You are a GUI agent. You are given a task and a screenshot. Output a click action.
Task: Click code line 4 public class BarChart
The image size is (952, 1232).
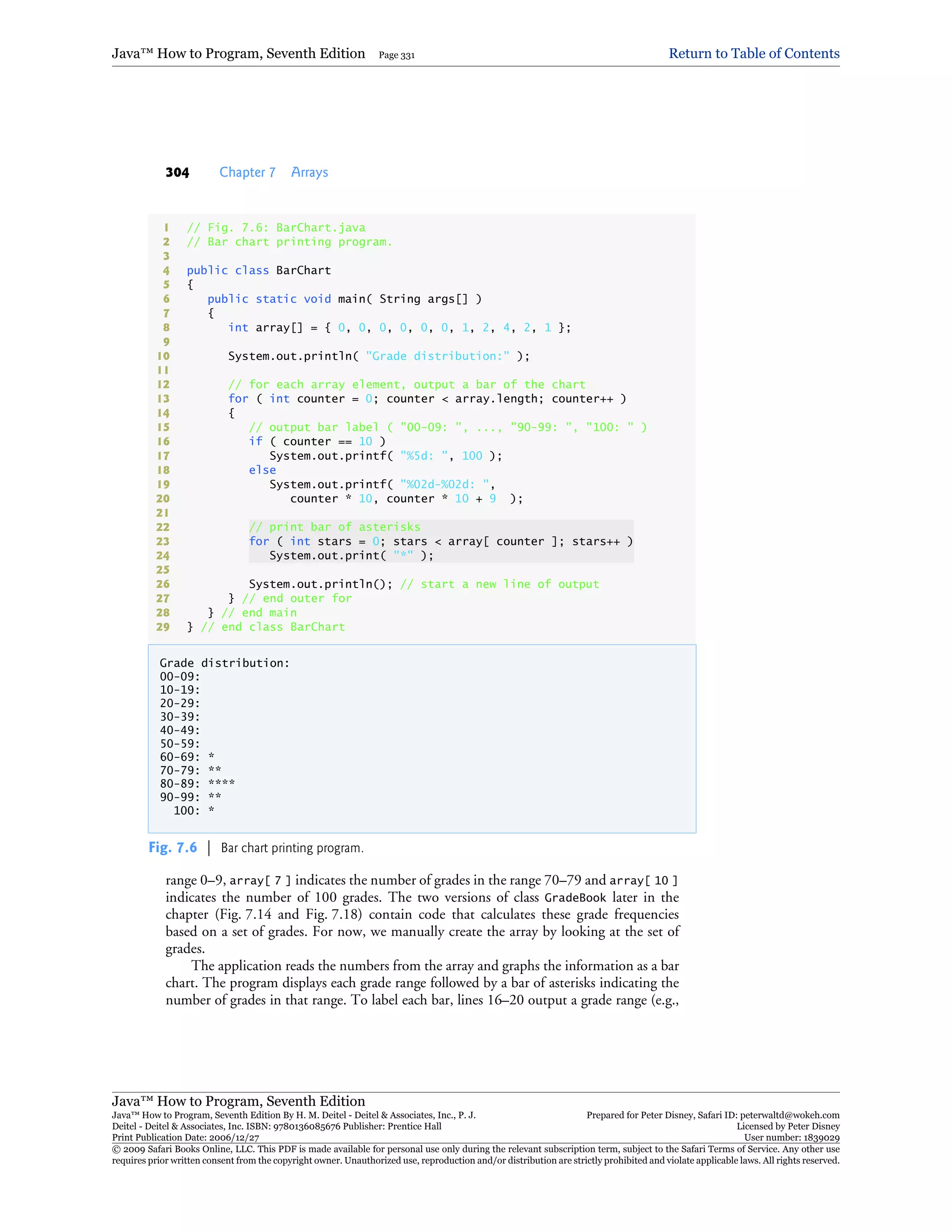[258, 270]
